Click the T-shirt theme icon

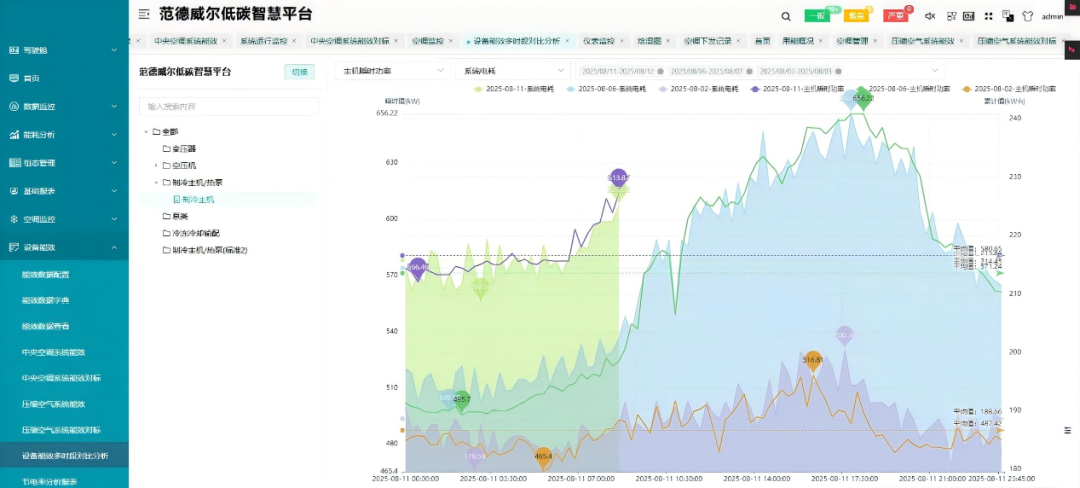coord(1027,16)
